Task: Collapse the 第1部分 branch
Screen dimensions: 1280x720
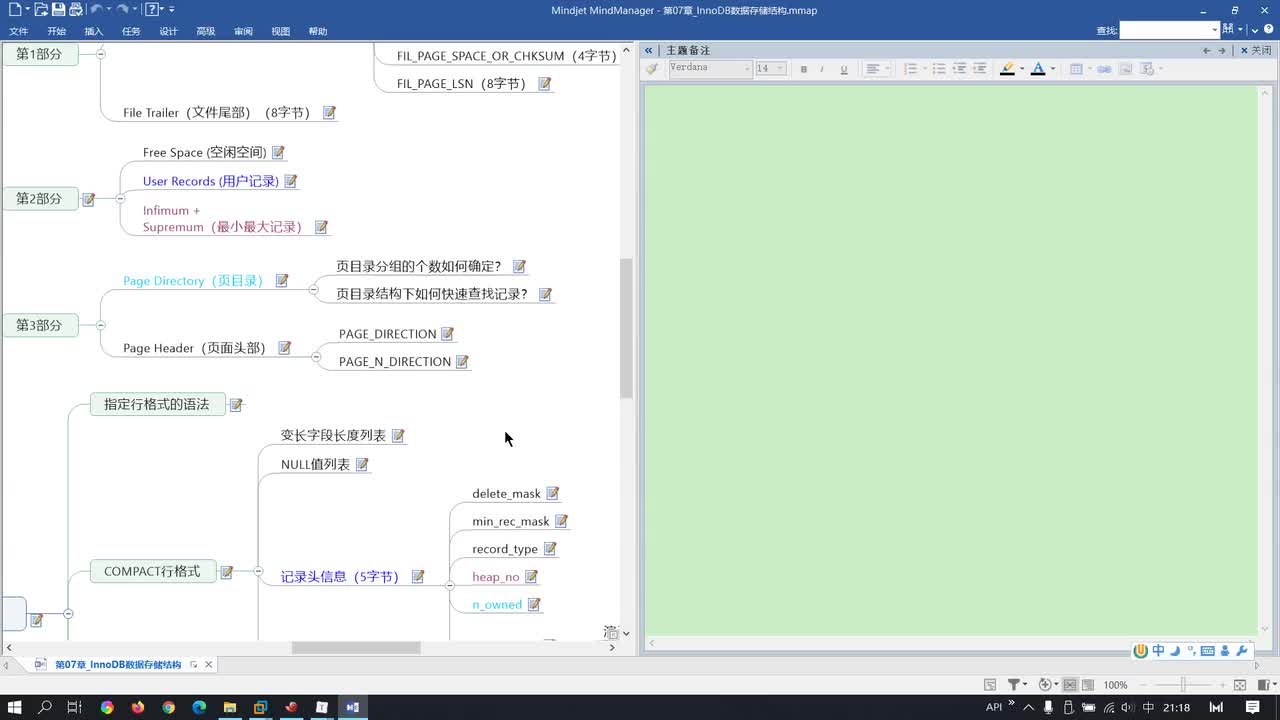Action: click(x=100, y=54)
